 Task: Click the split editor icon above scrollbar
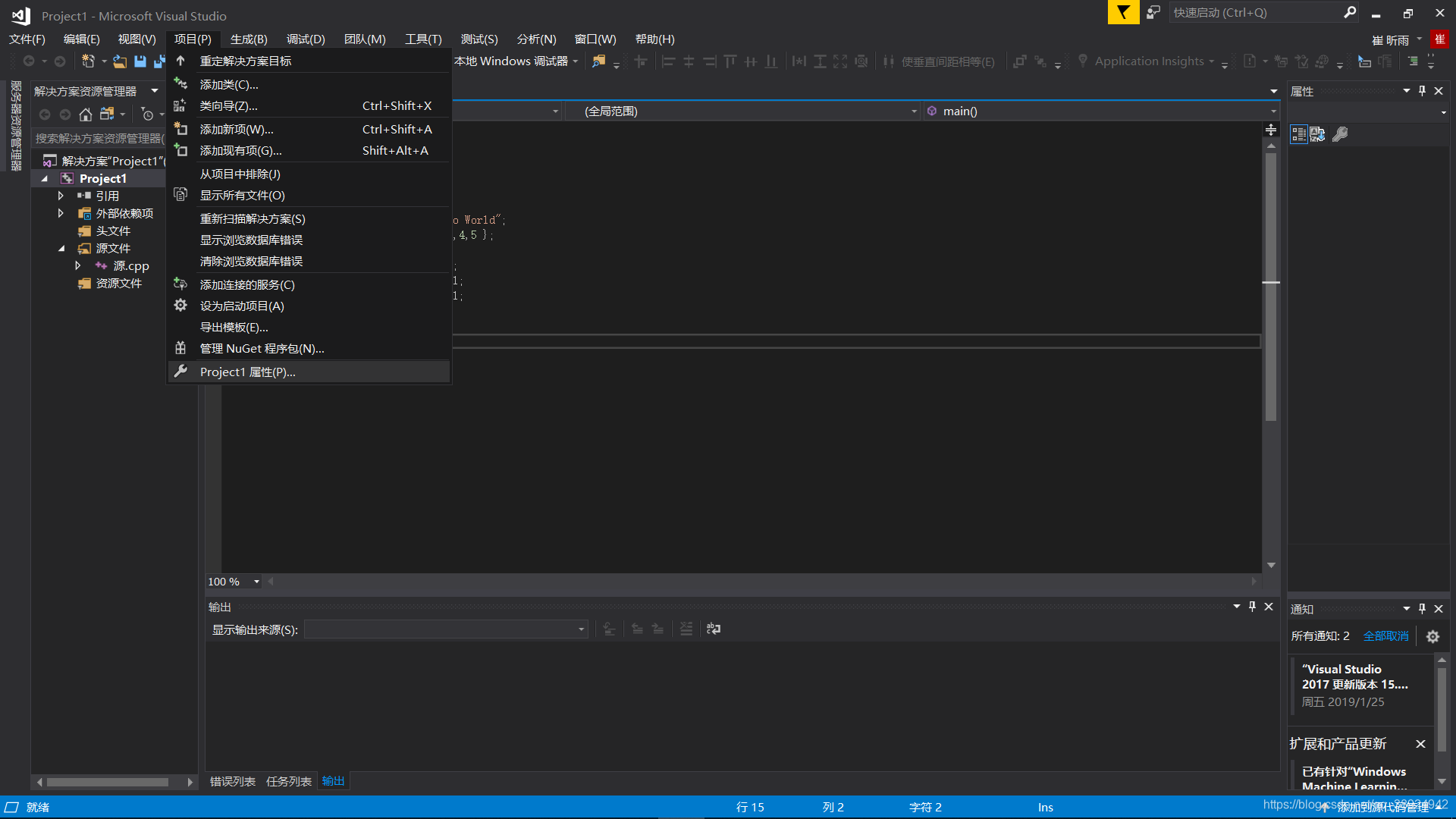1271,130
